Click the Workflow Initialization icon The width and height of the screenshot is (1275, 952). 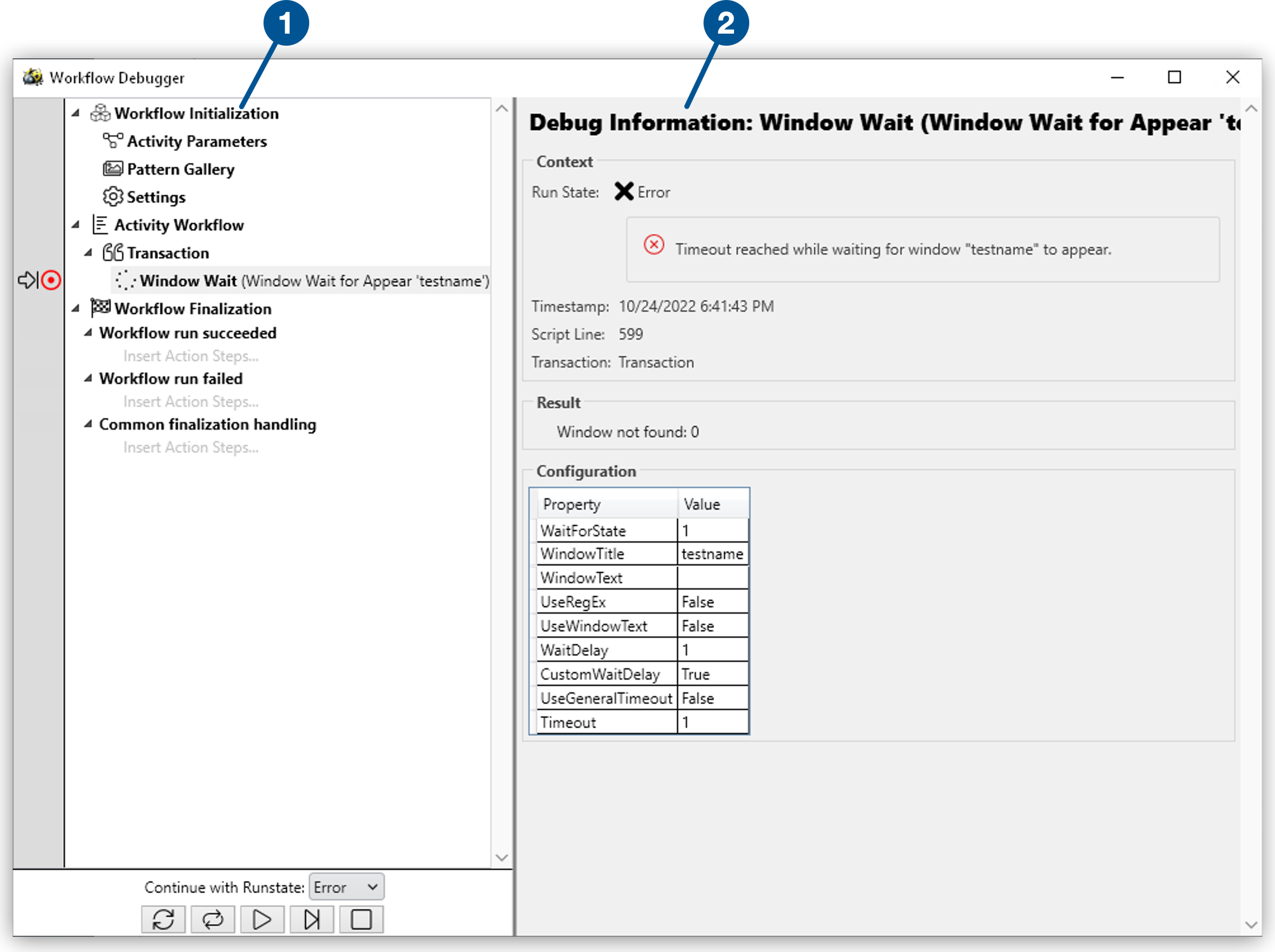click(x=100, y=113)
